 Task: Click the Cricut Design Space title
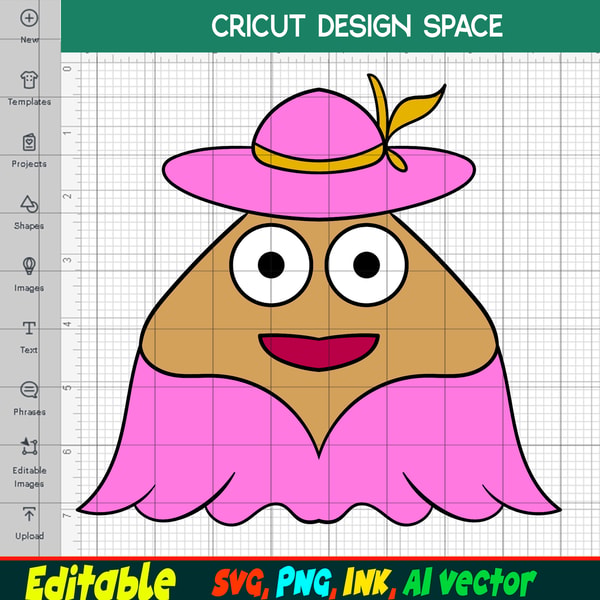pyautogui.click(x=357, y=26)
